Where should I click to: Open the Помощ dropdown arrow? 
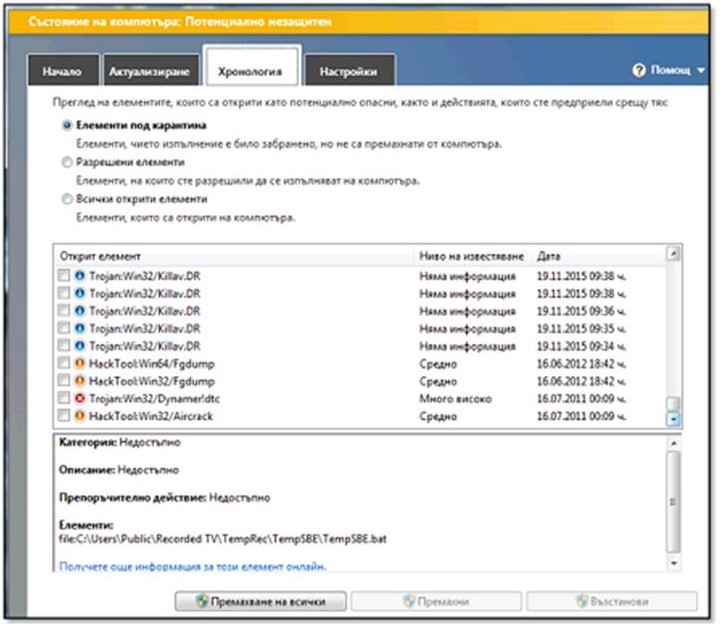point(701,72)
